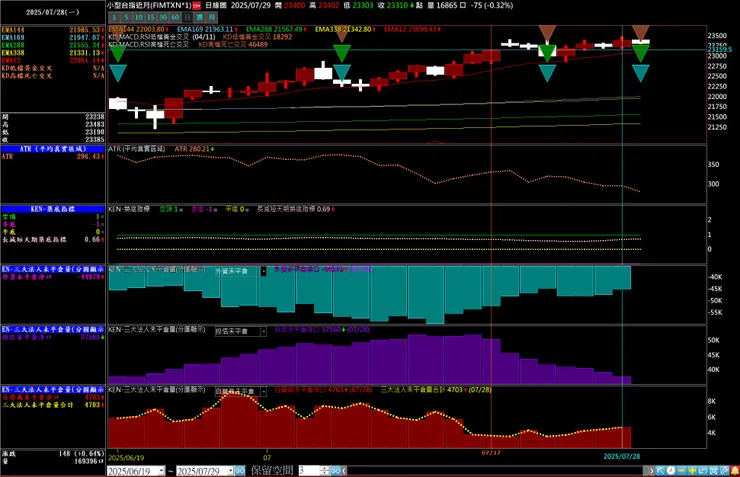Select the 60-minute timeframe button
Screen dimensions: 740x477
coord(175,17)
